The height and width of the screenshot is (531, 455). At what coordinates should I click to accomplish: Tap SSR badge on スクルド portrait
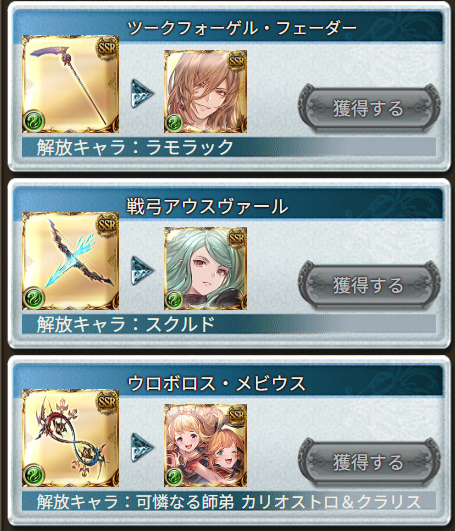236,238
